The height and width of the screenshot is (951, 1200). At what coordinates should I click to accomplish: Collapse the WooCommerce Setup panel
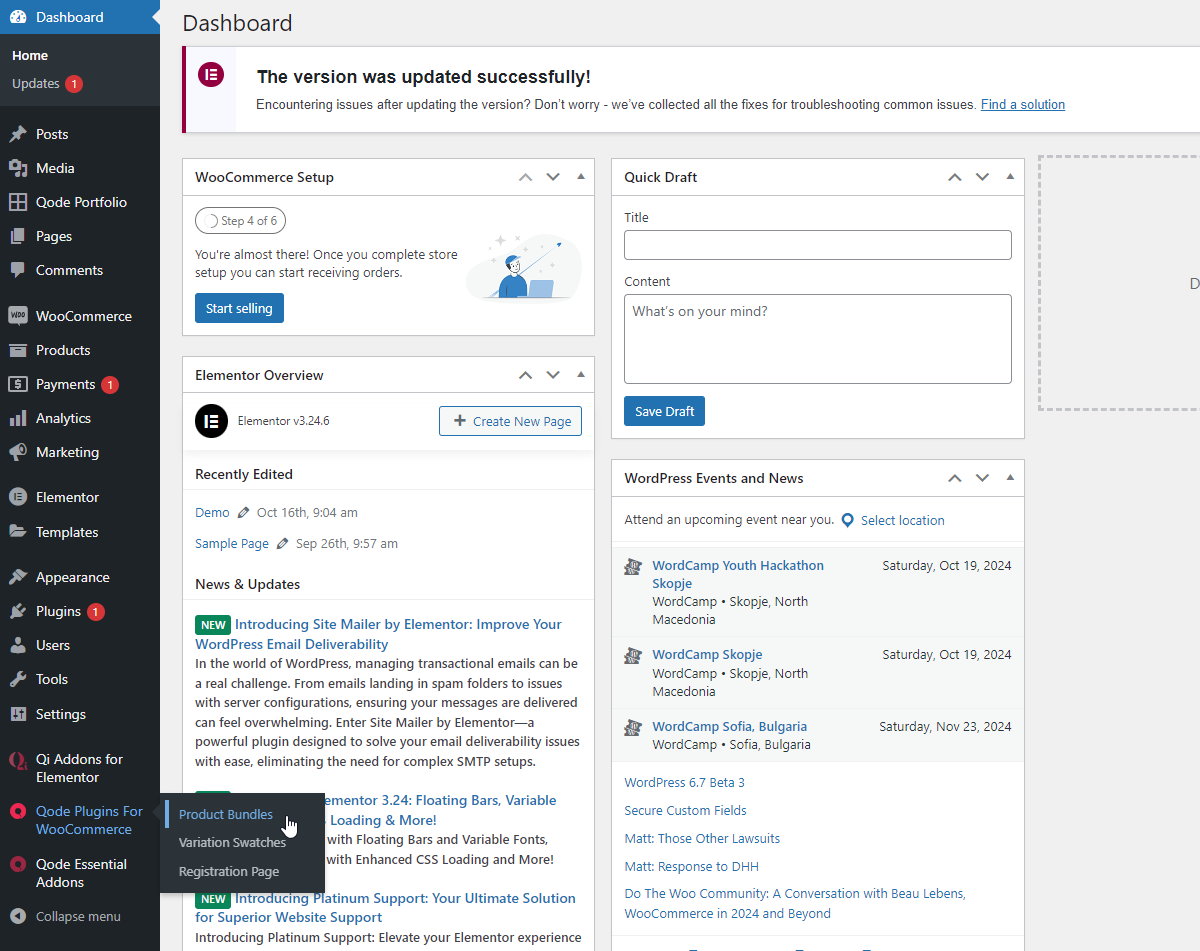coord(581,177)
